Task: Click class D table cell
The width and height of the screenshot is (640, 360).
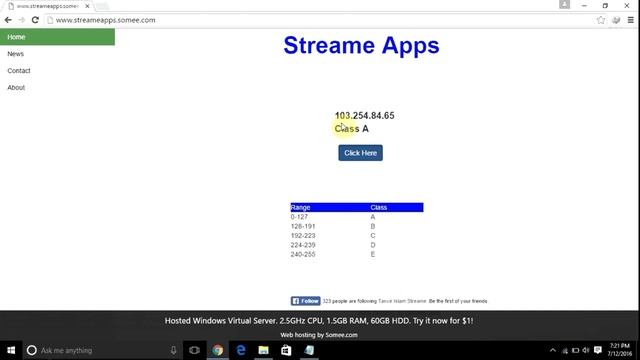Action: (373, 245)
